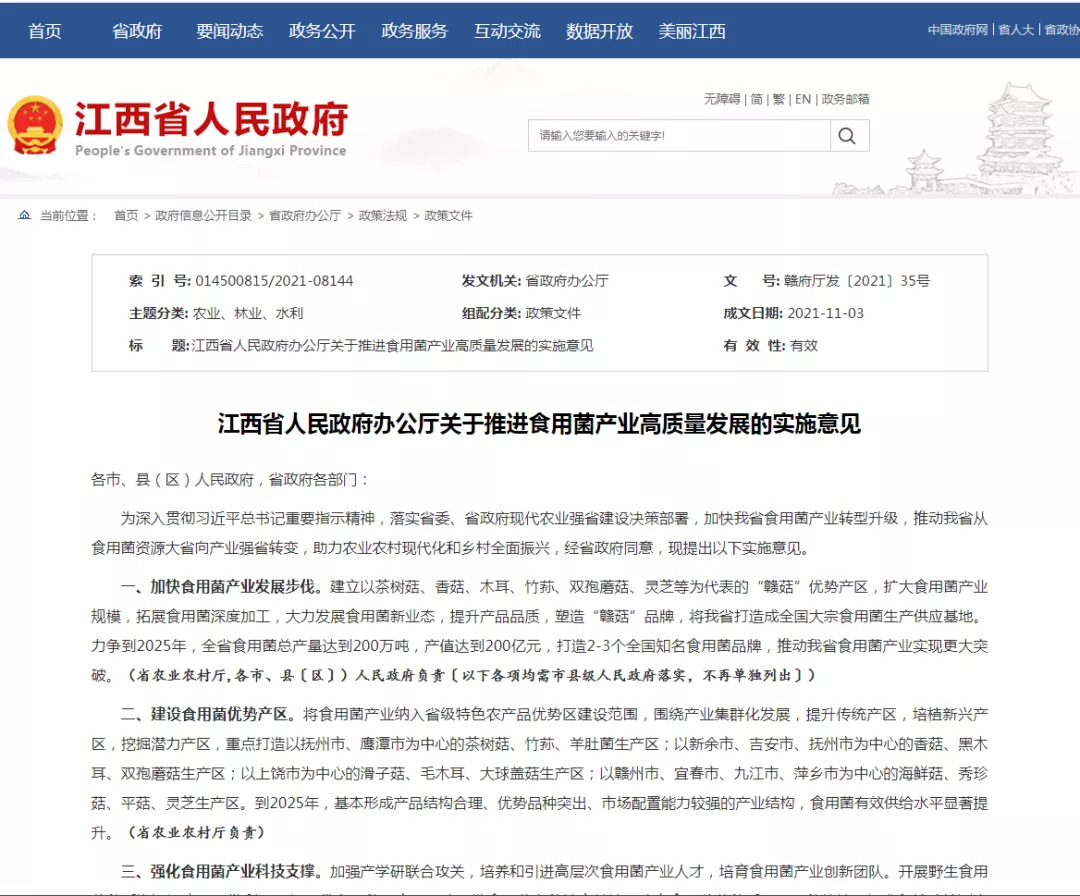Screen dimensions: 1080x896
Task: Open the 省人大 link
Action: [x=1016, y=31]
